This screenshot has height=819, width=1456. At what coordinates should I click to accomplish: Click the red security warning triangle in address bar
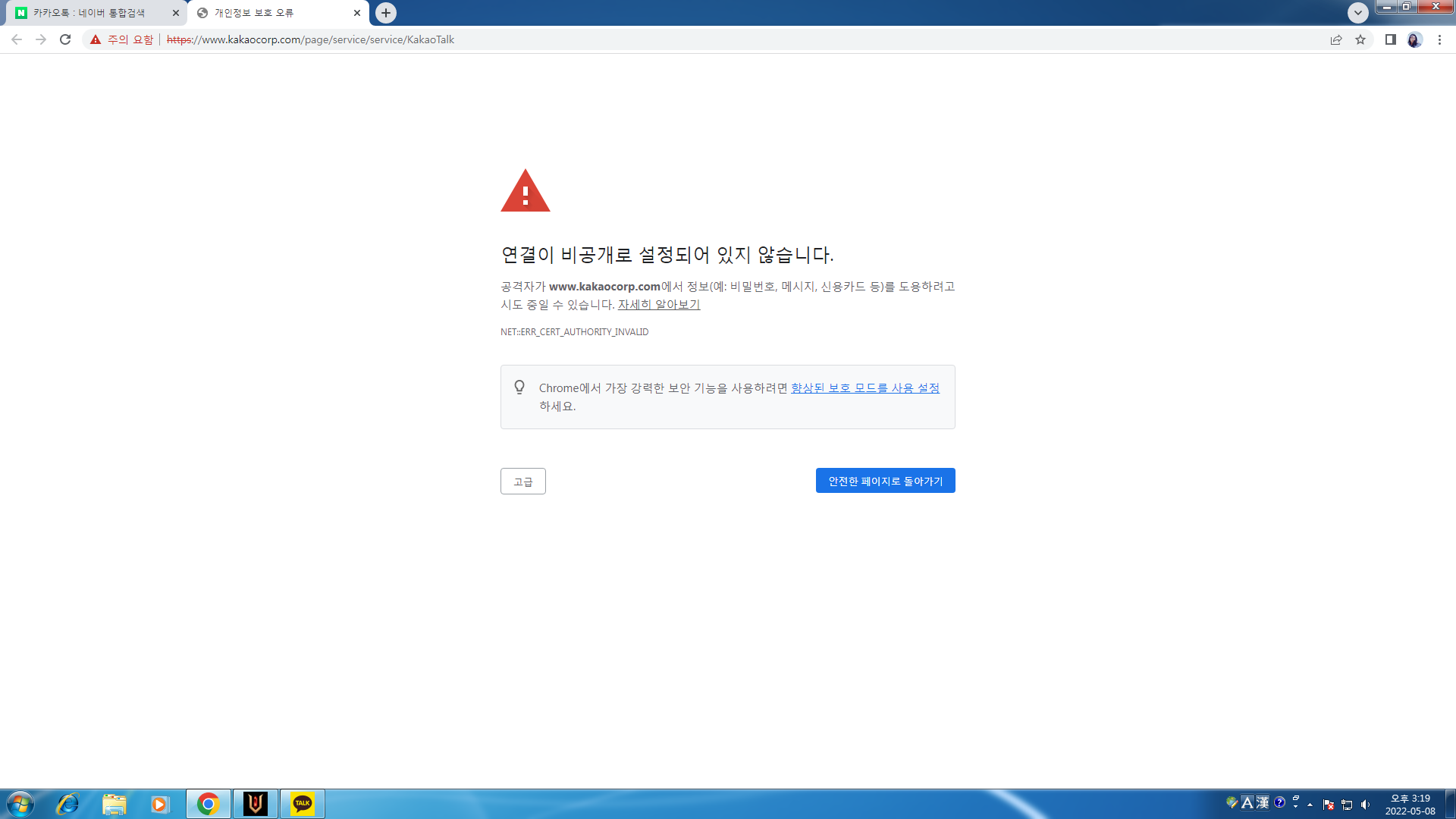pyautogui.click(x=96, y=39)
